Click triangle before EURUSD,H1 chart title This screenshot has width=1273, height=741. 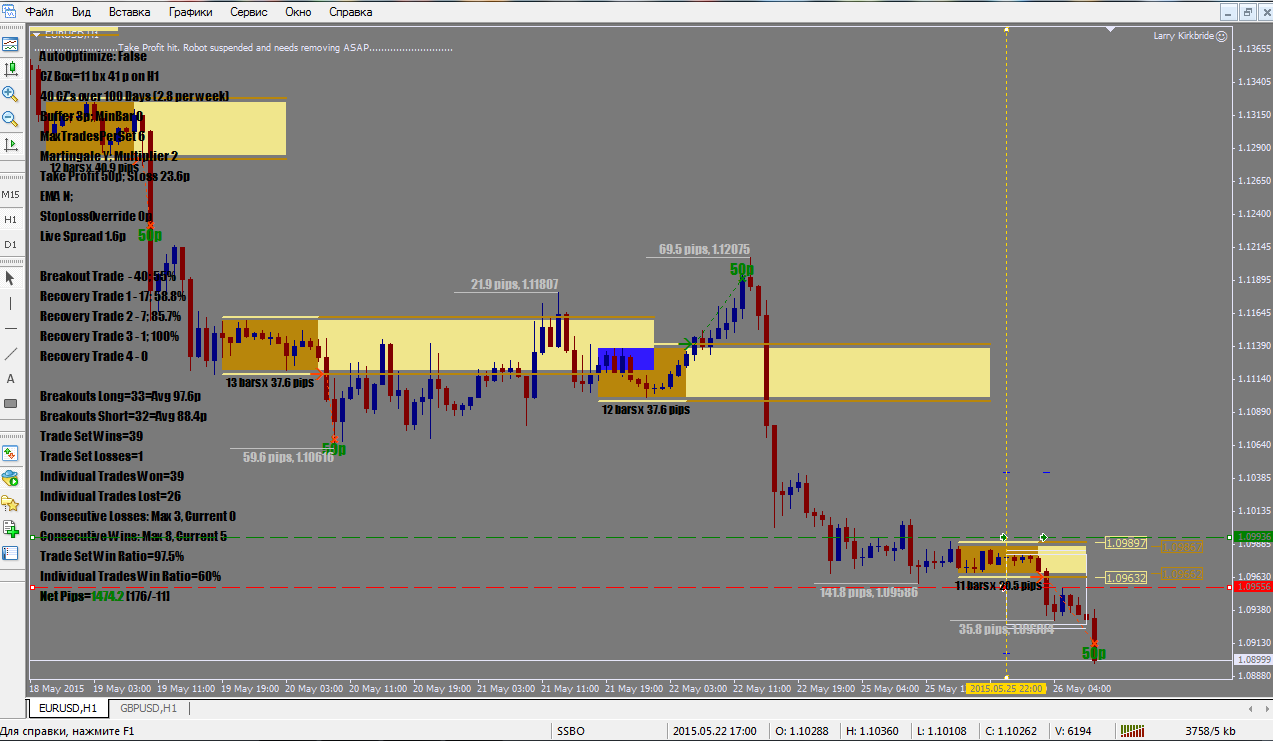click(37, 34)
